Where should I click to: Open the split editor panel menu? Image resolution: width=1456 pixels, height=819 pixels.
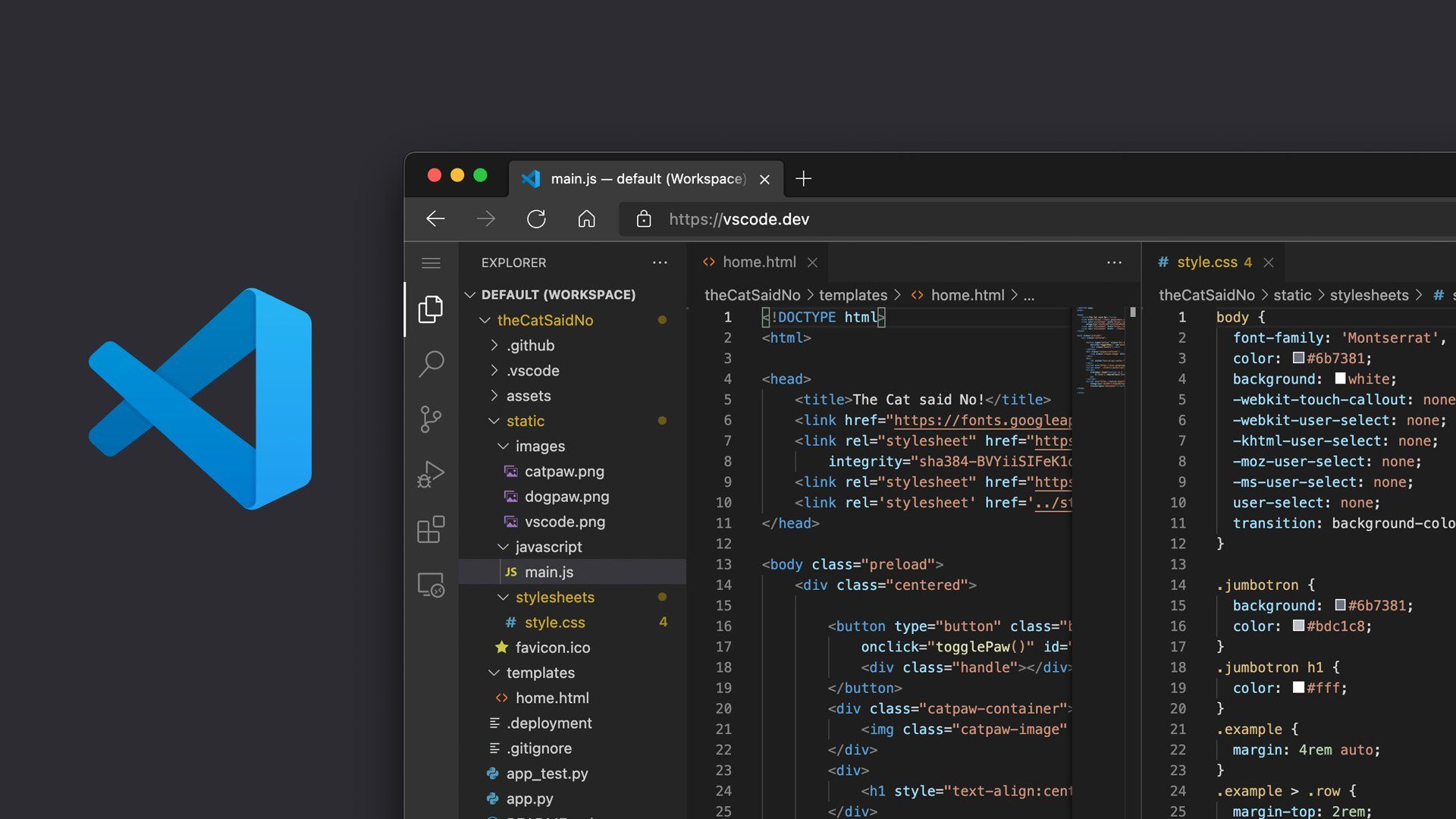(x=1114, y=262)
